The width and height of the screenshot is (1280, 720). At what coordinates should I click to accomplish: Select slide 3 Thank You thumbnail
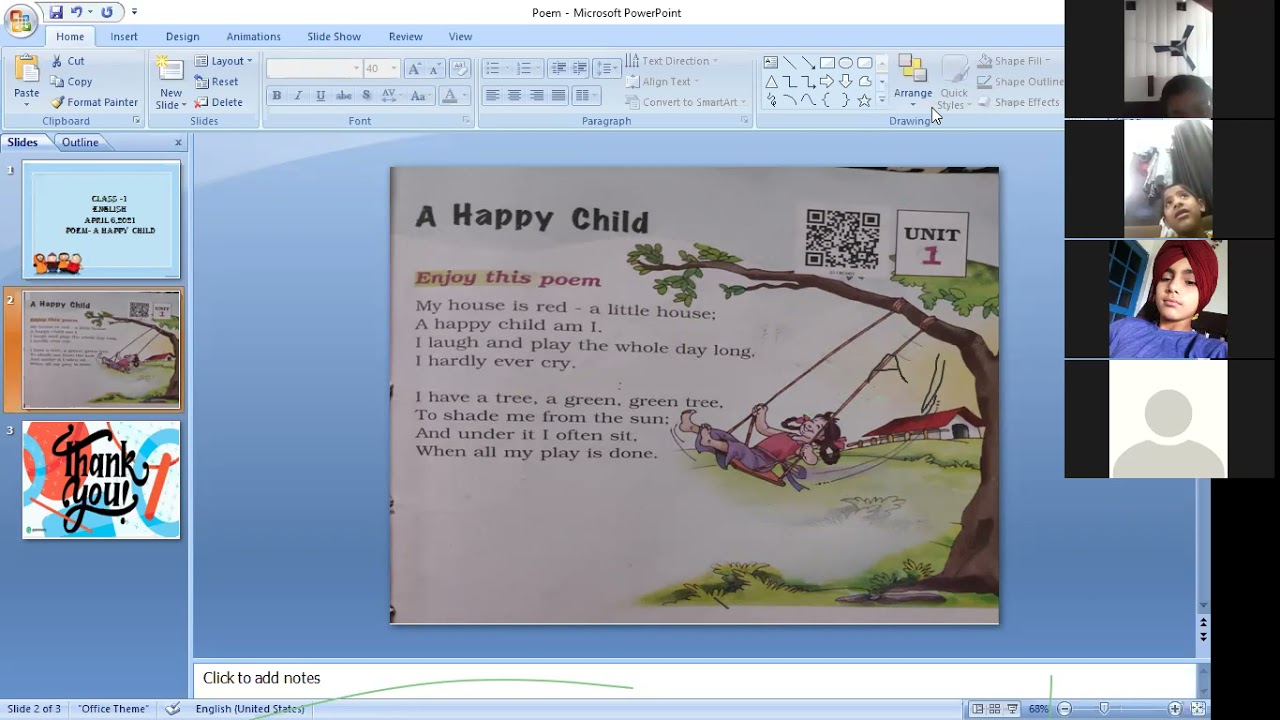(x=101, y=480)
